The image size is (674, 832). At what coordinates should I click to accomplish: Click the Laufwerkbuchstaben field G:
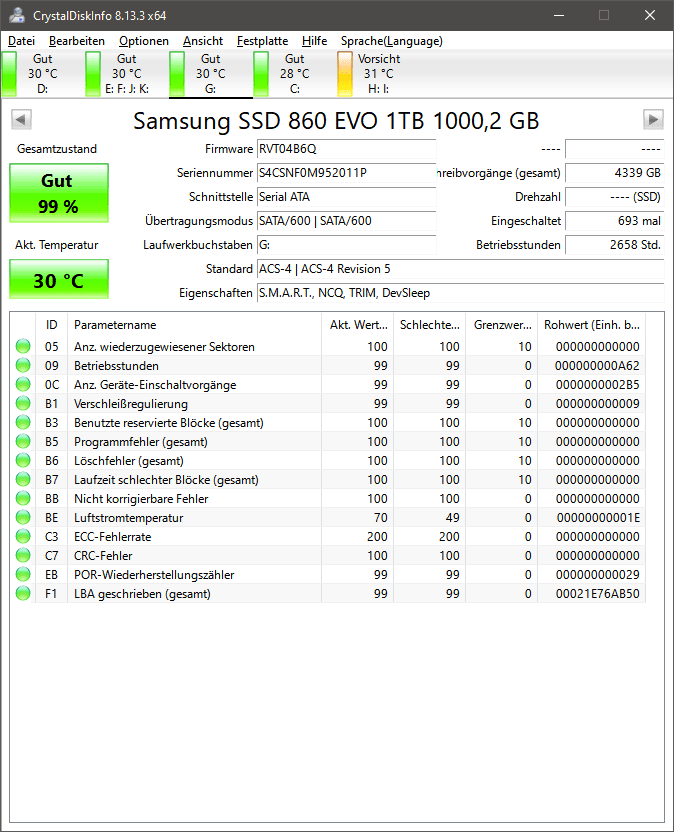(x=347, y=245)
